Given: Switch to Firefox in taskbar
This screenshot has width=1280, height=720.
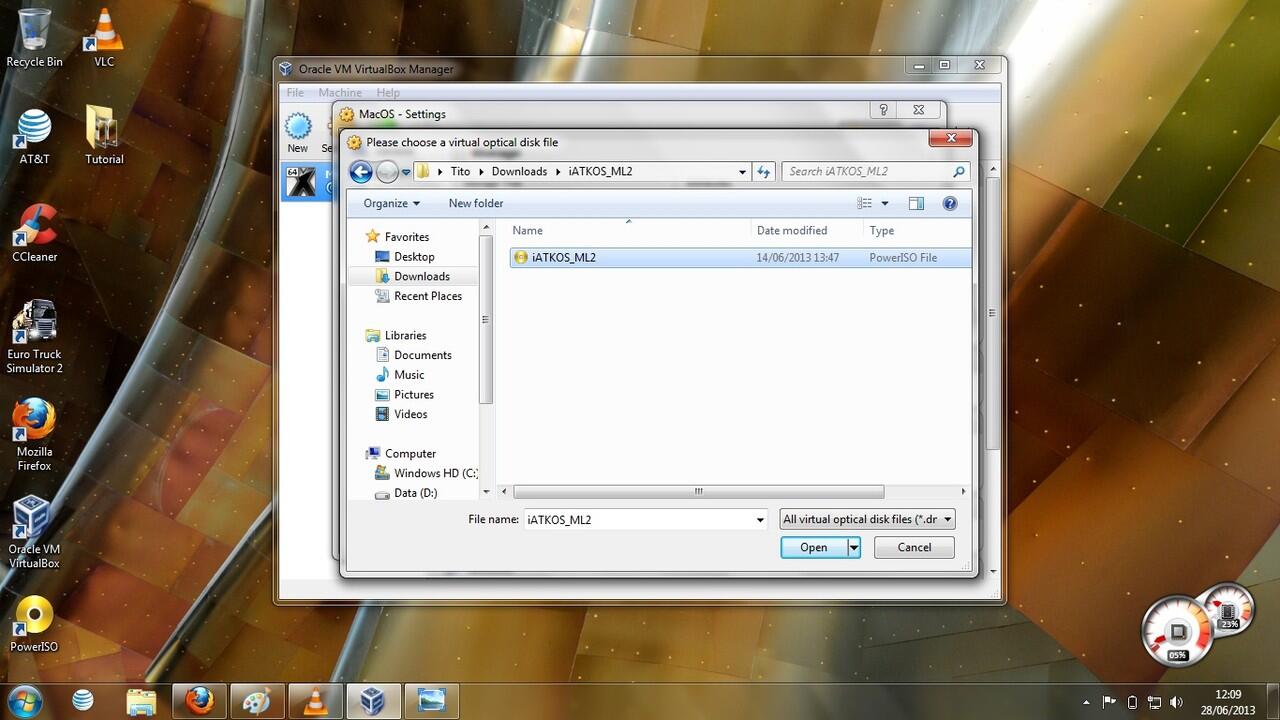Looking at the screenshot, I should [x=199, y=700].
